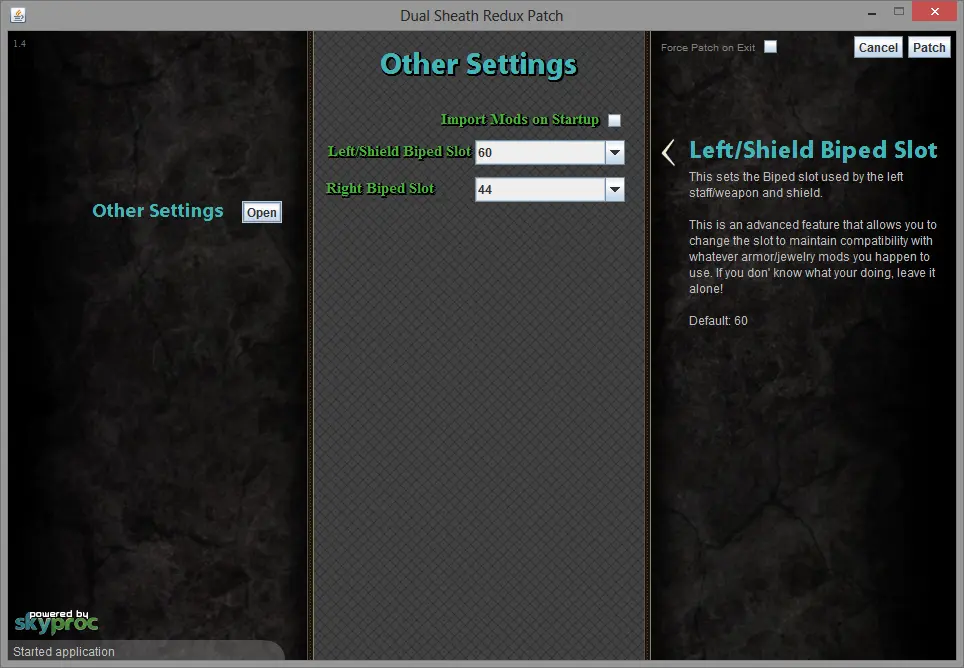Screen dimensions: 964x668
Task: Click the Cancel button
Action: coord(878,47)
